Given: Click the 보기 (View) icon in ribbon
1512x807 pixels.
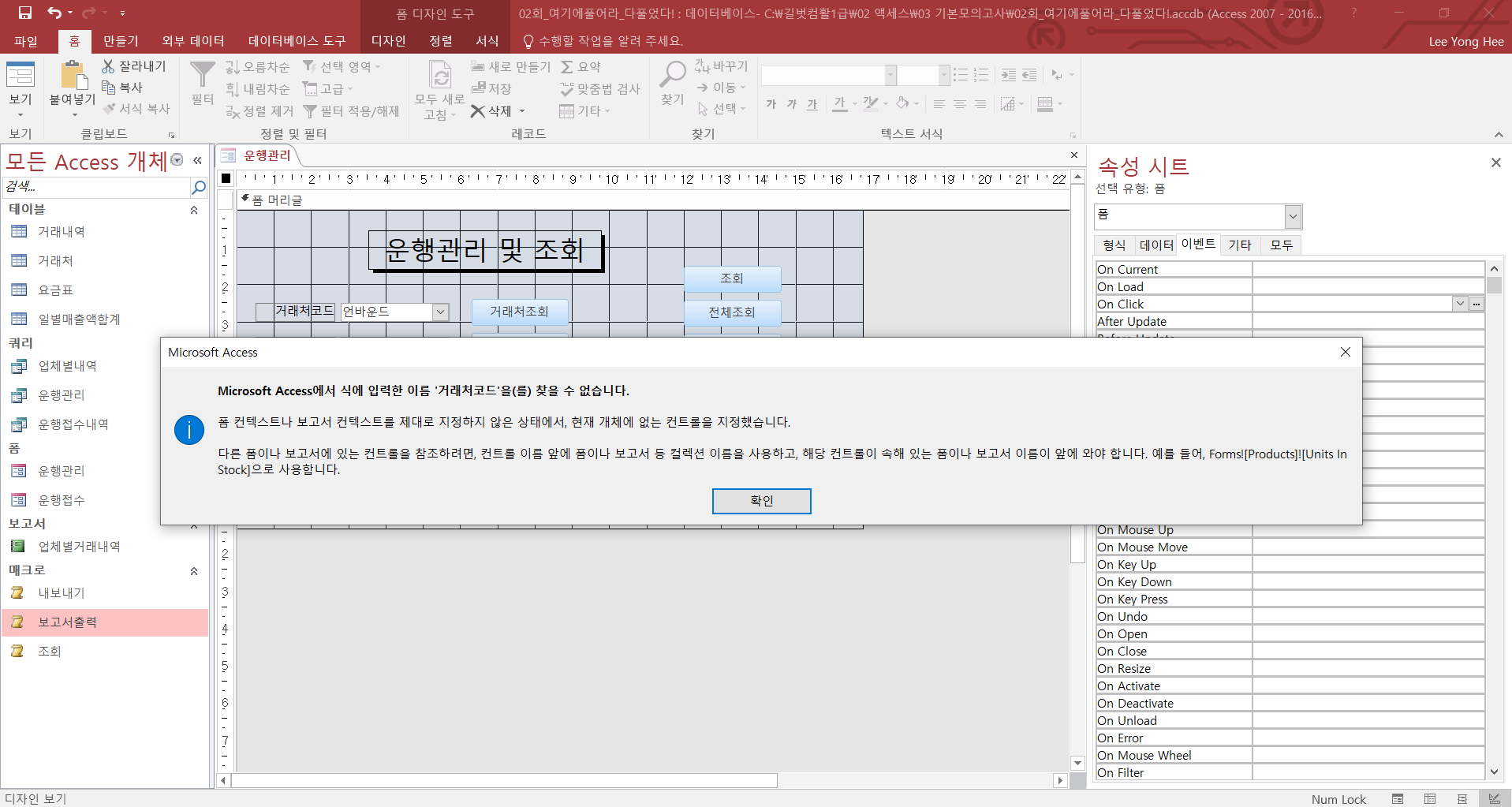Looking at the screenshot, I should point(21,76).
